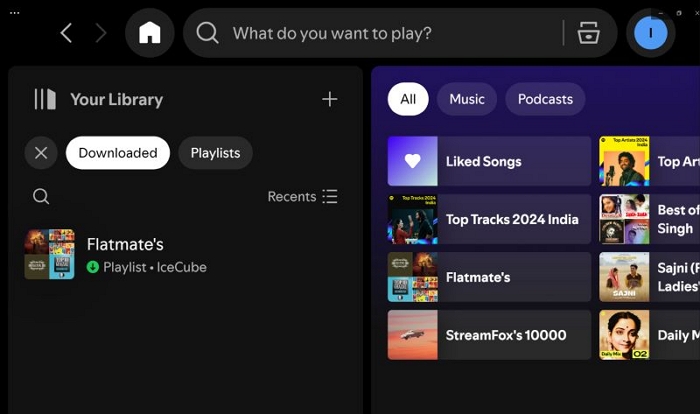This screenshot has width=700, height=414.
Task: Open the user profile avatar
Action: click(x=650, y=33)
